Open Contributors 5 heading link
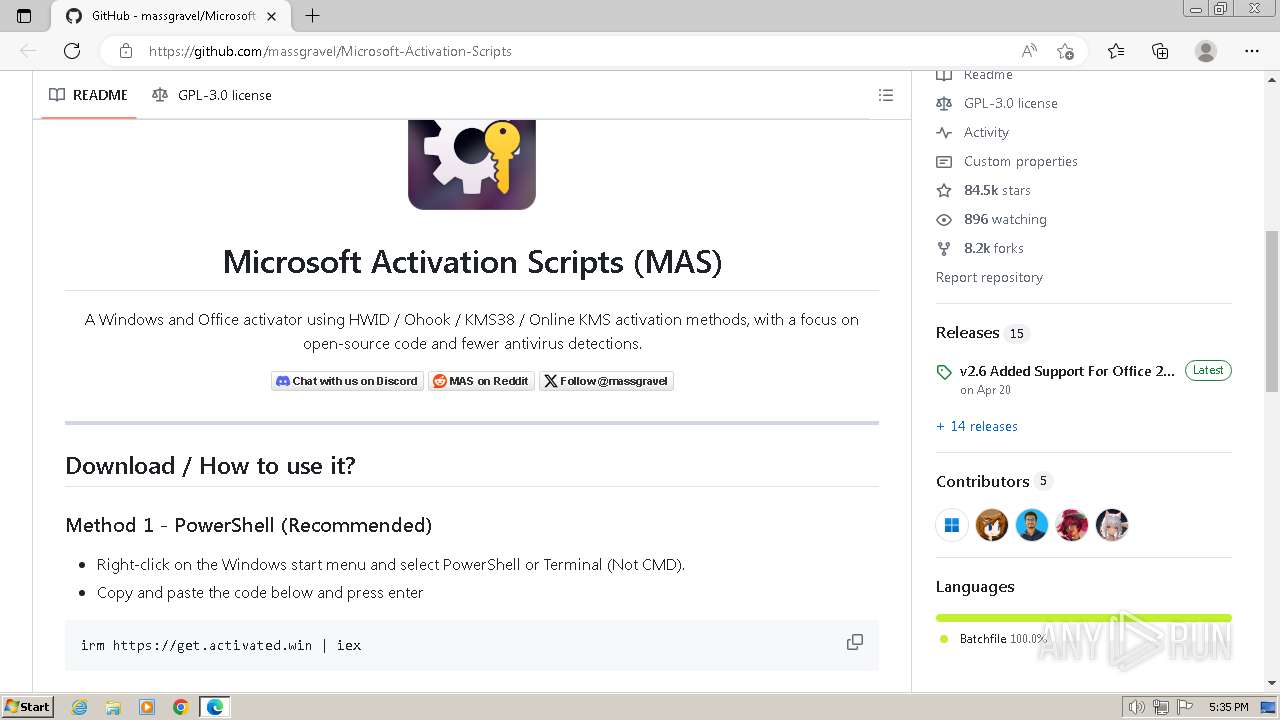Viewport: 1280px width, 720px height. pos(994,481)
